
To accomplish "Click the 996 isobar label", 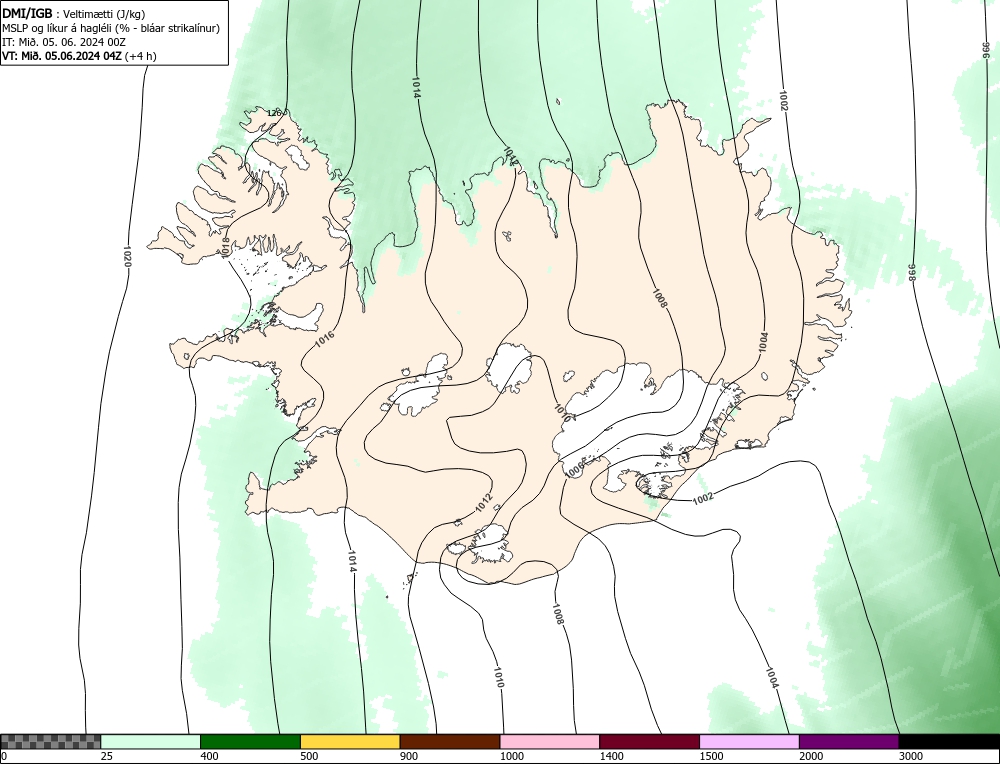I will tap(986, 50).
